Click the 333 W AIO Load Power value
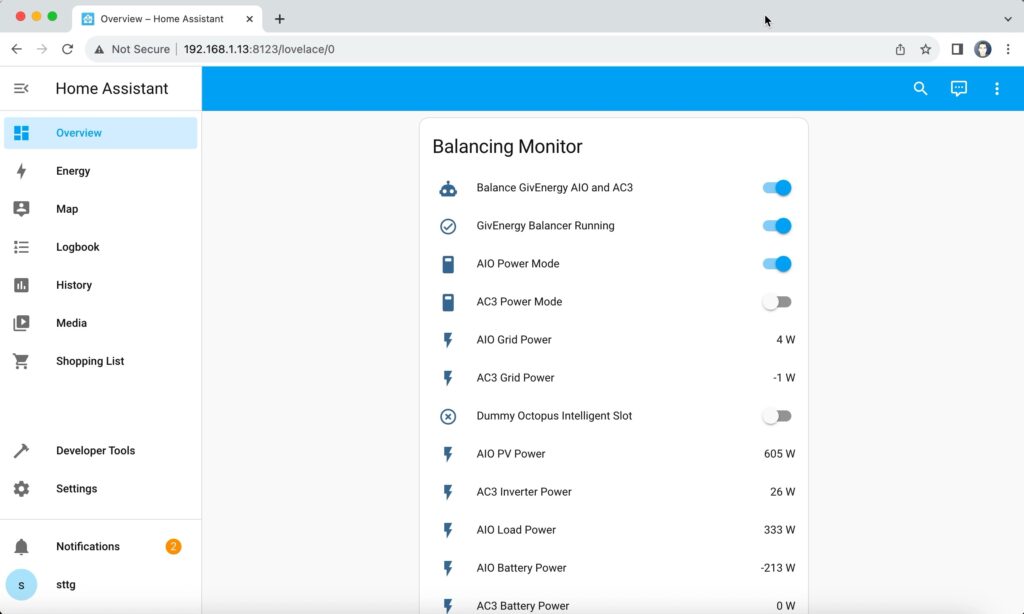 pyautogui.click(x=779, y=530)
